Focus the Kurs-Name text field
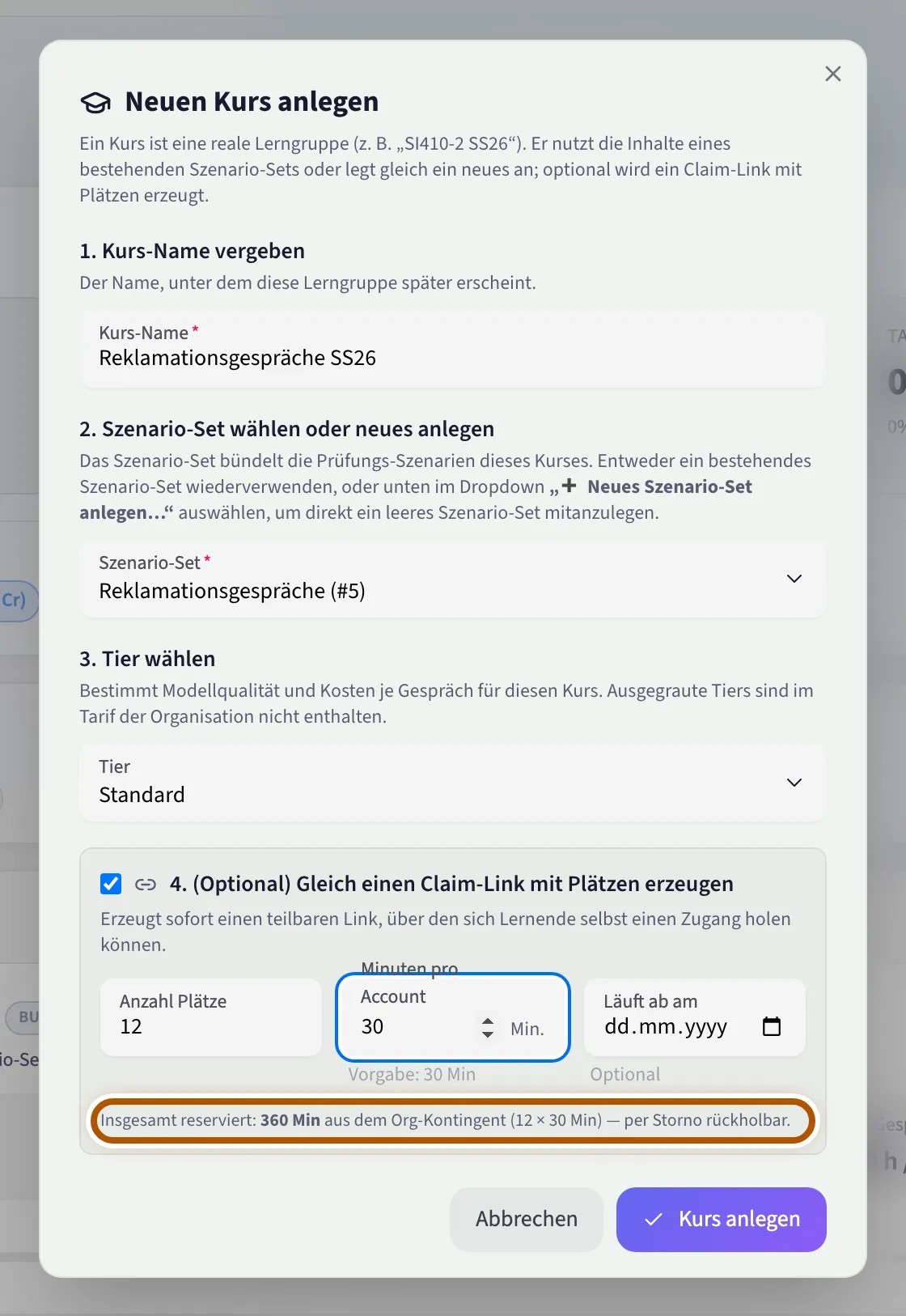Image resolution: width=906 pixels, height=1316 pixels. click(x=453, y=348)
